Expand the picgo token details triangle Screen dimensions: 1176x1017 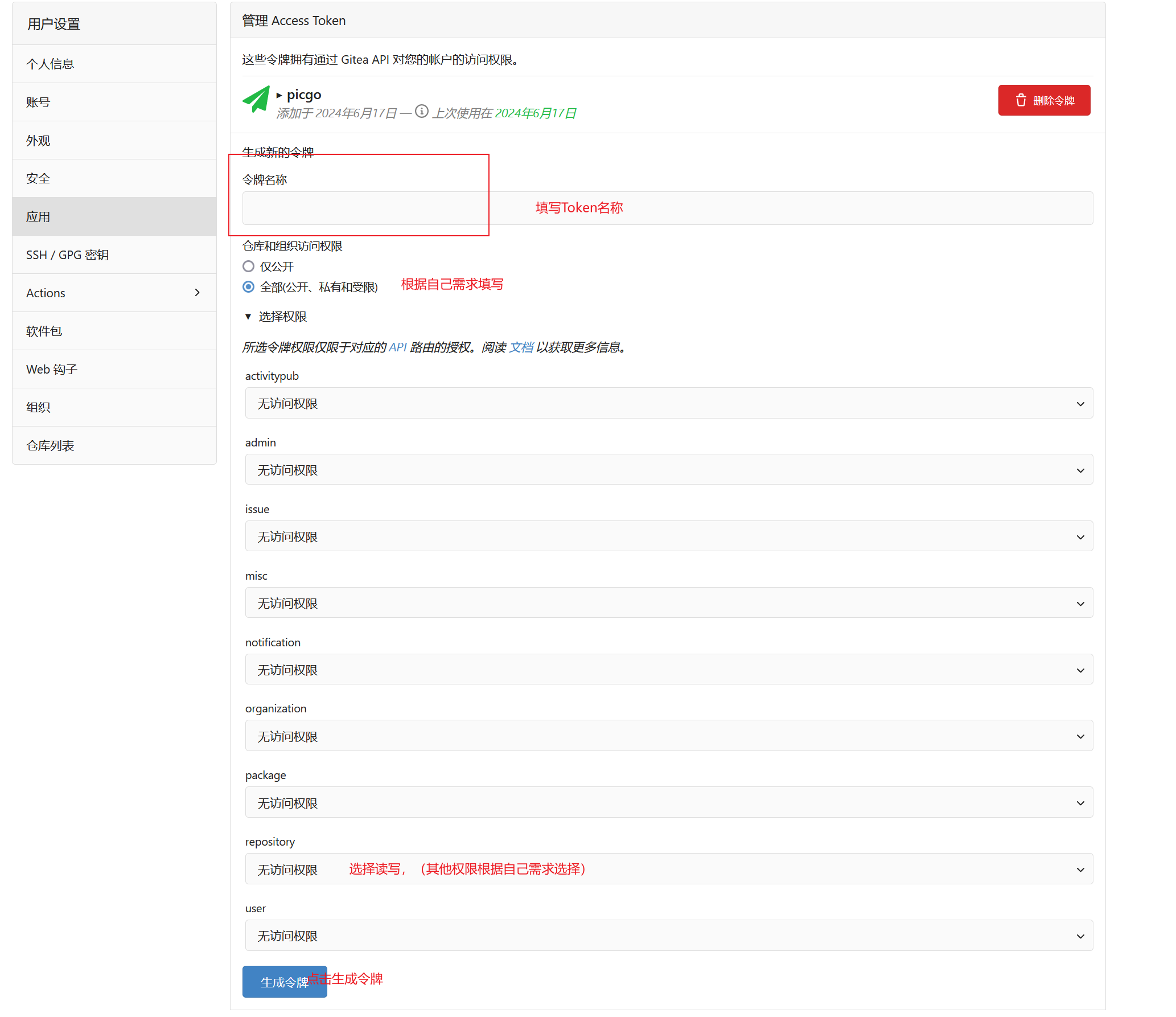[279, 95]
